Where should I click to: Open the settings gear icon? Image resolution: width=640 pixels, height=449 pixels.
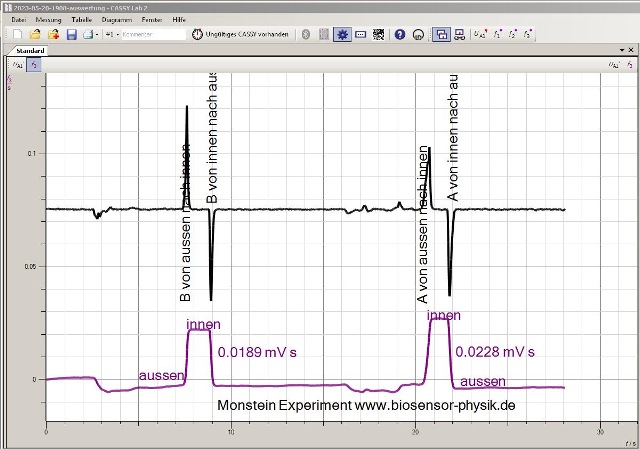[342, 34]
